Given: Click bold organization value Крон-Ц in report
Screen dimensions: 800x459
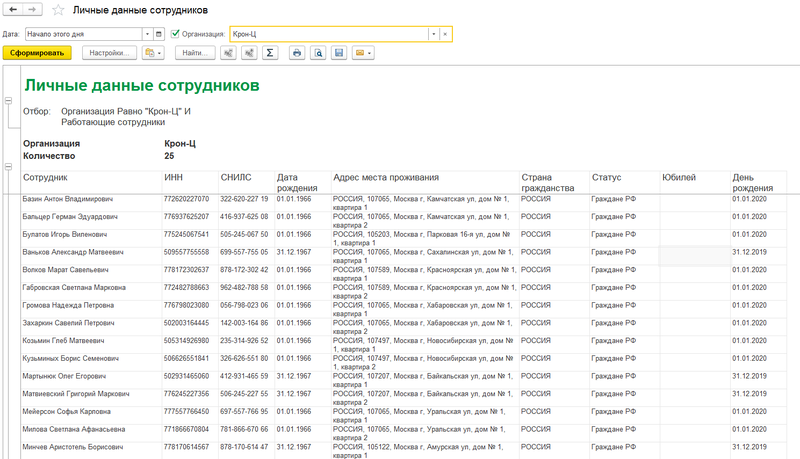Looking at the screenshot, I should (180, 144).
